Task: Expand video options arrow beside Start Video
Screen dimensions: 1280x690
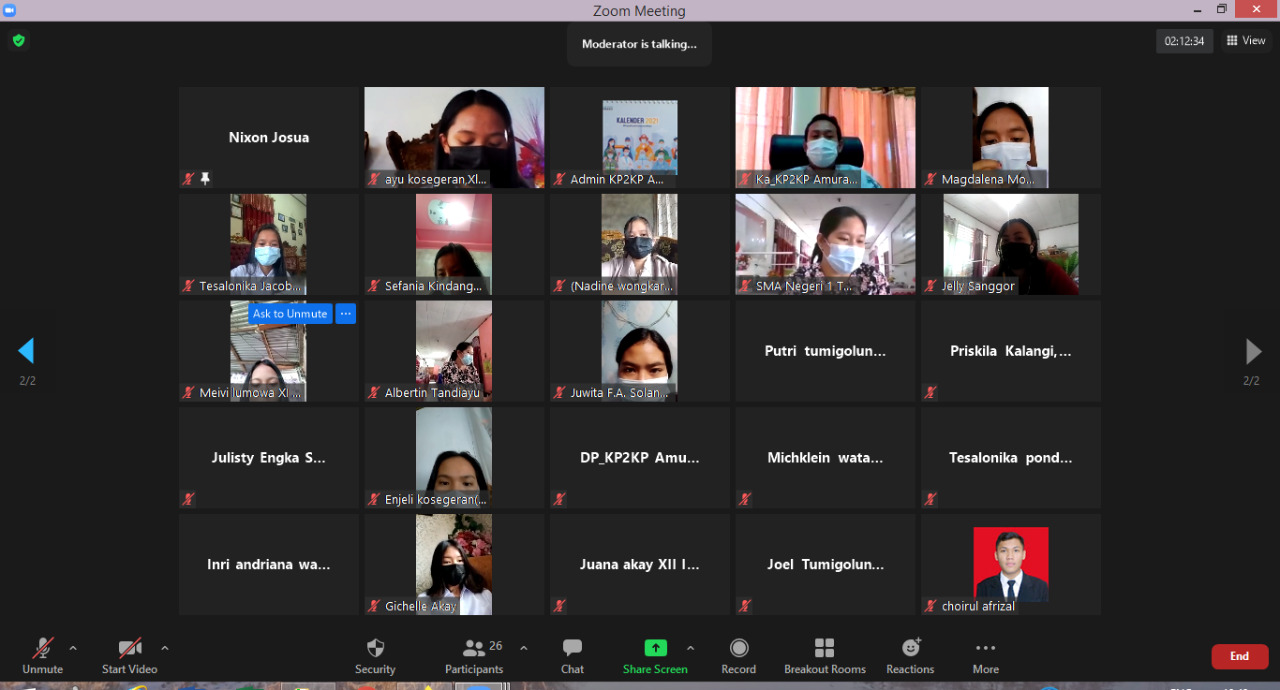Action: (165, 648)
